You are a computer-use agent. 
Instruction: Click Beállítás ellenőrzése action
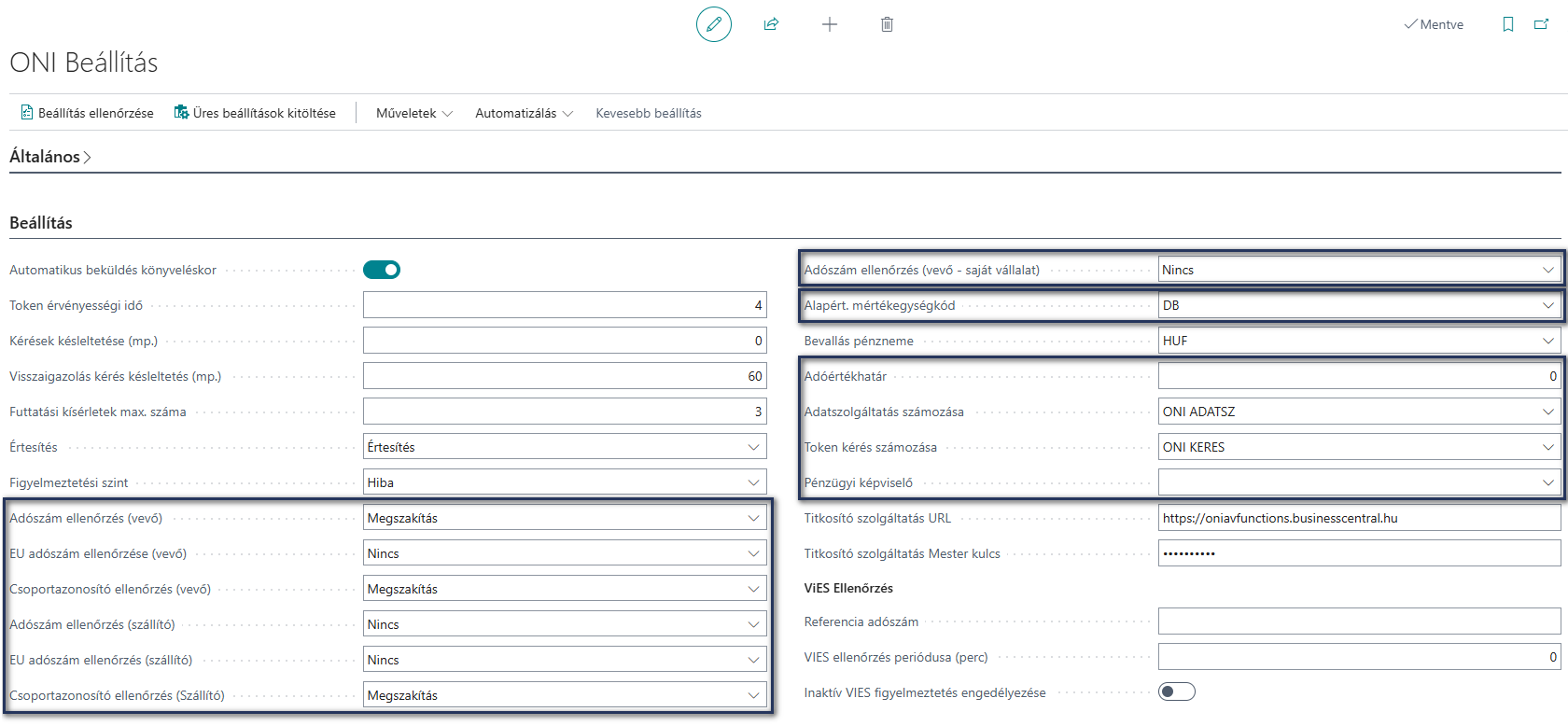click(x=88, y=113)
